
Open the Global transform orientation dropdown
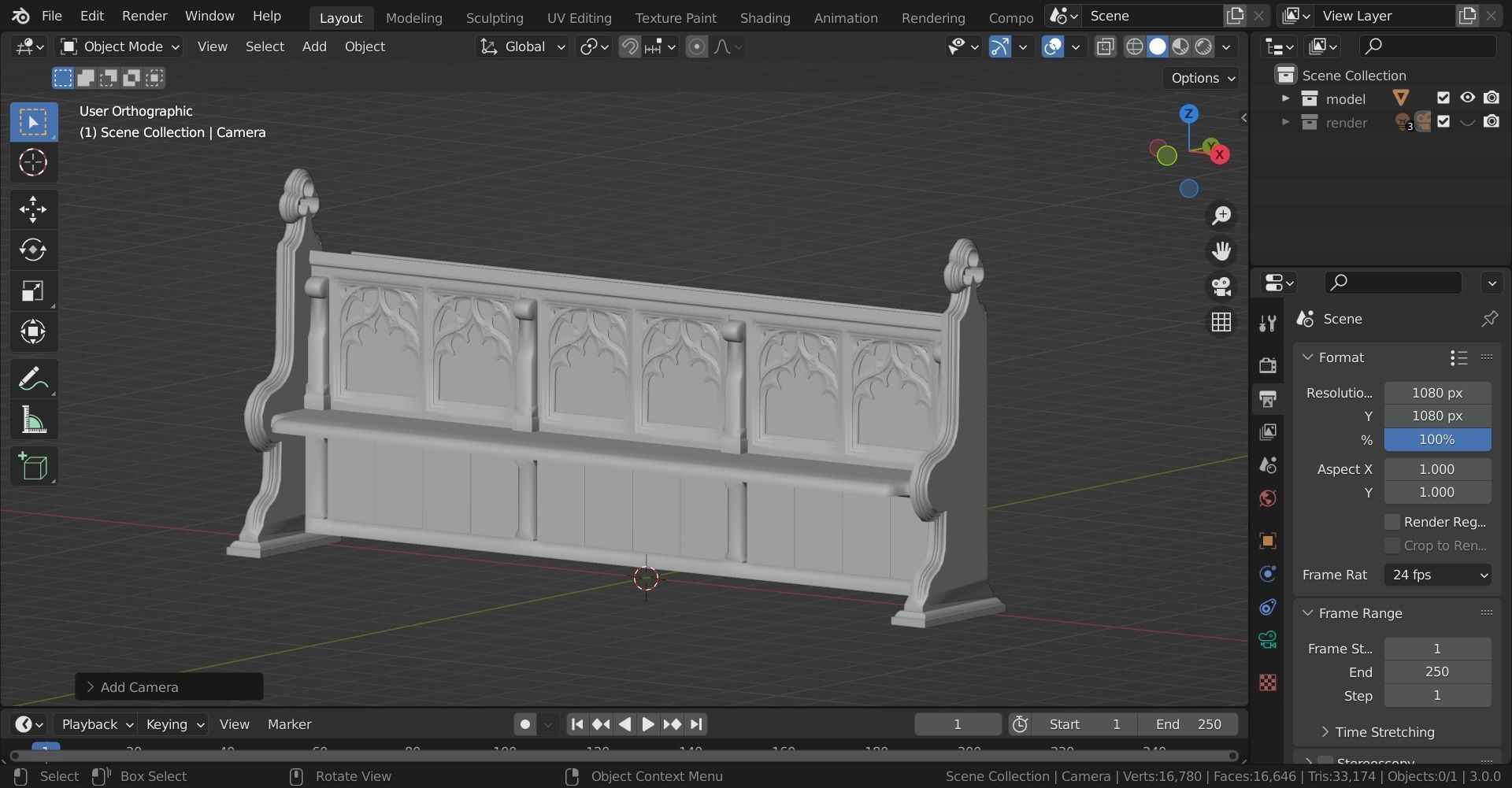coord(521,47)
